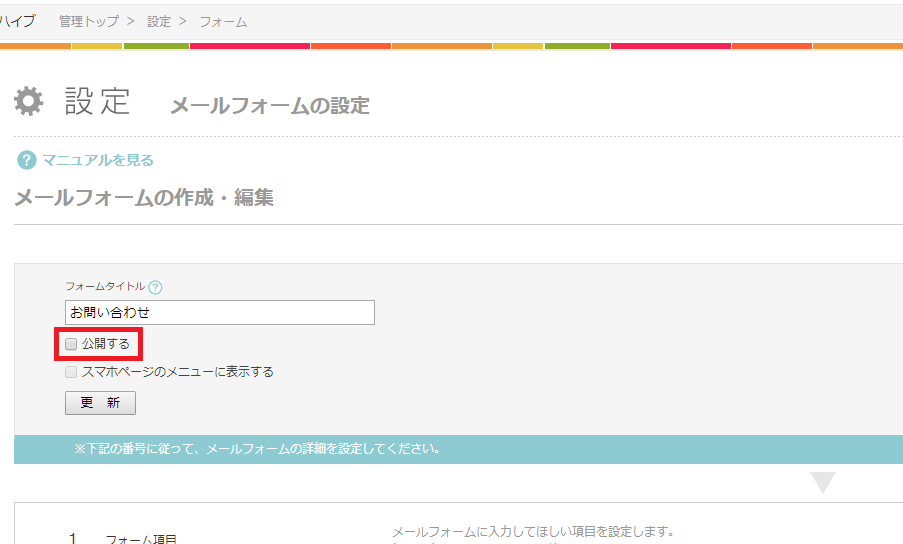Click the question mark icon before マニュアルを見る
This screenshot has height=544, width=903.
27,160
